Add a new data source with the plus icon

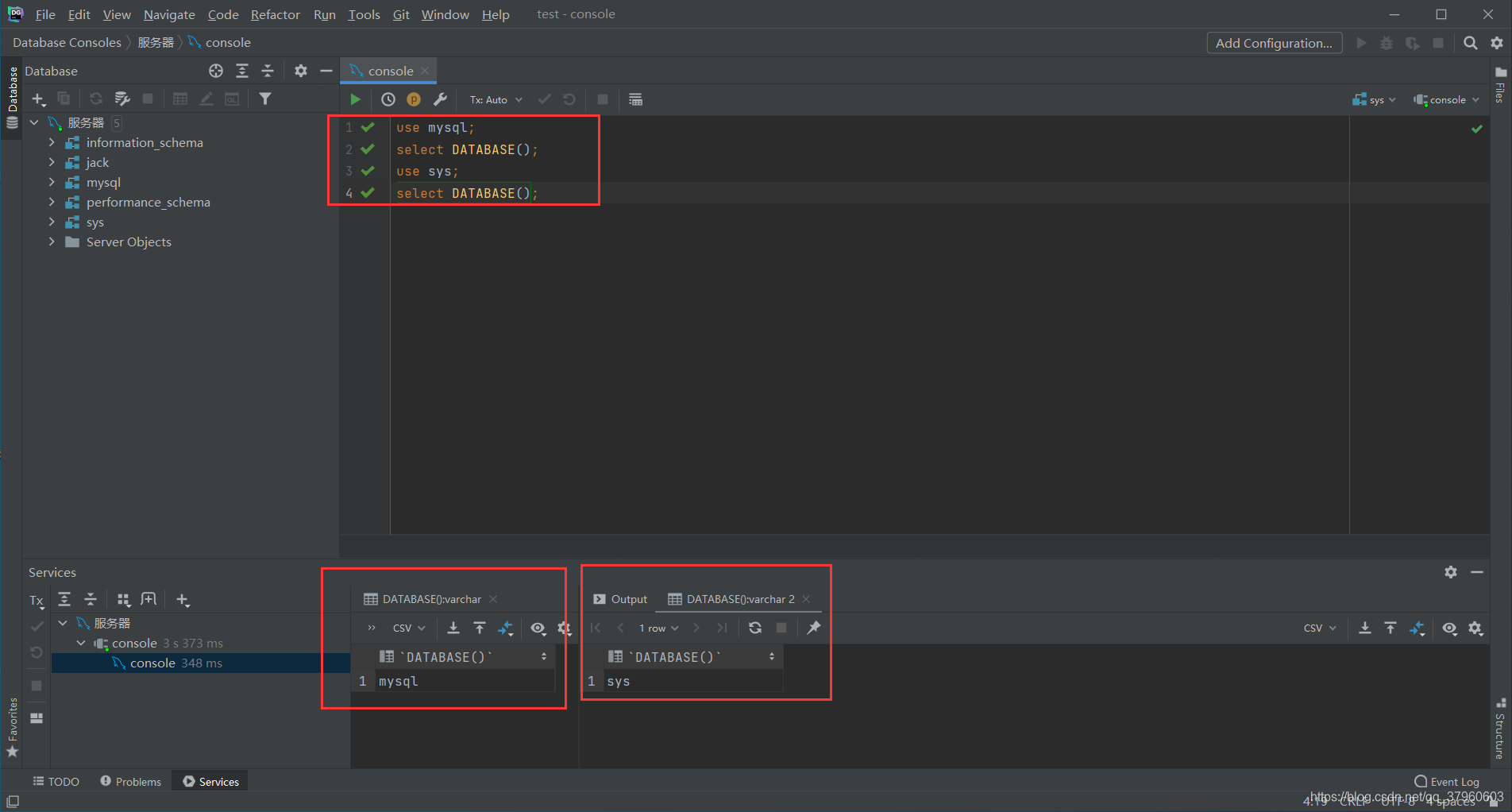[39, 98]
